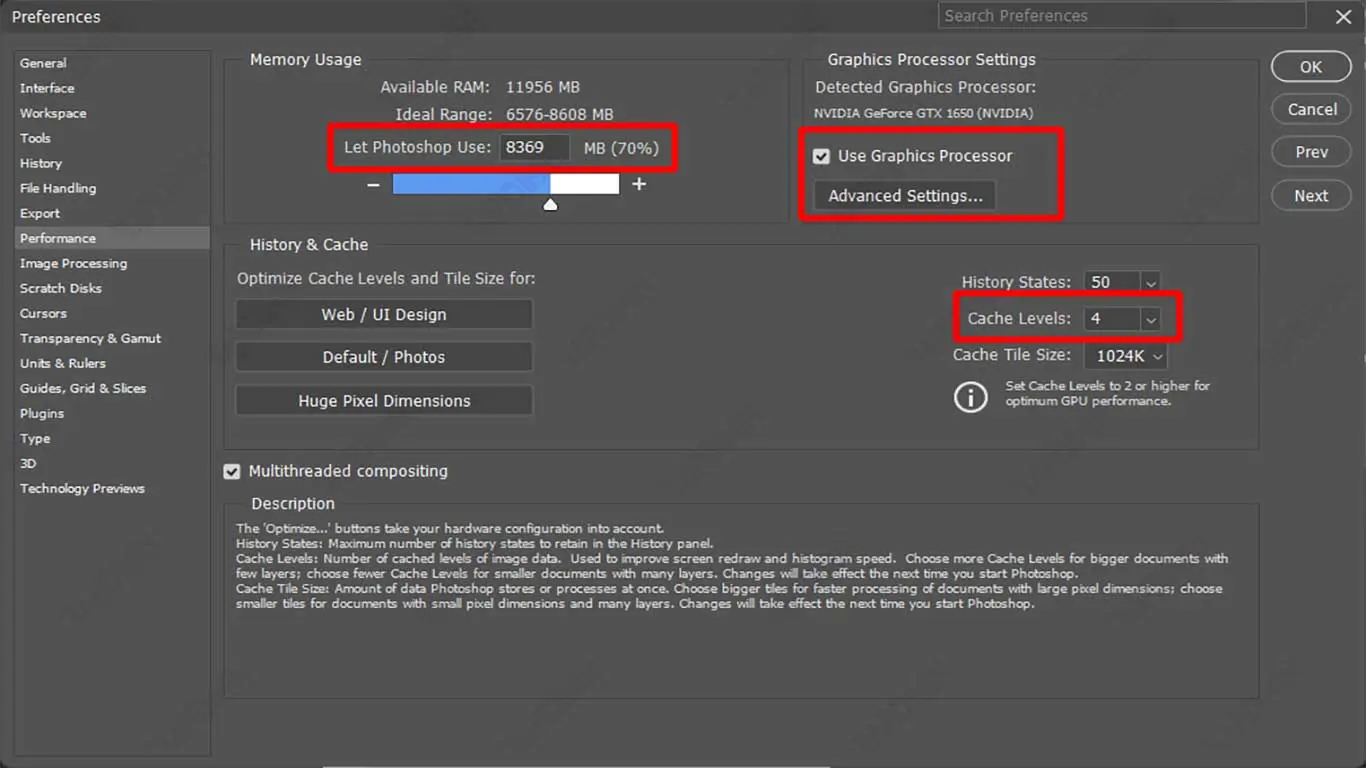The height and width of the screenshot is (768, 1366).
Task: Click the Web / UI Design button
Action: pos(384,314)
